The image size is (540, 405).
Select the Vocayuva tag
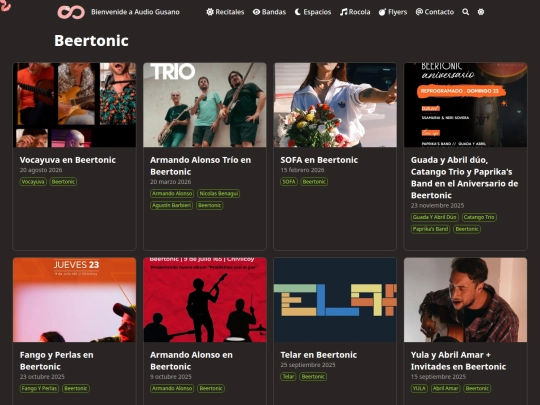33,182
